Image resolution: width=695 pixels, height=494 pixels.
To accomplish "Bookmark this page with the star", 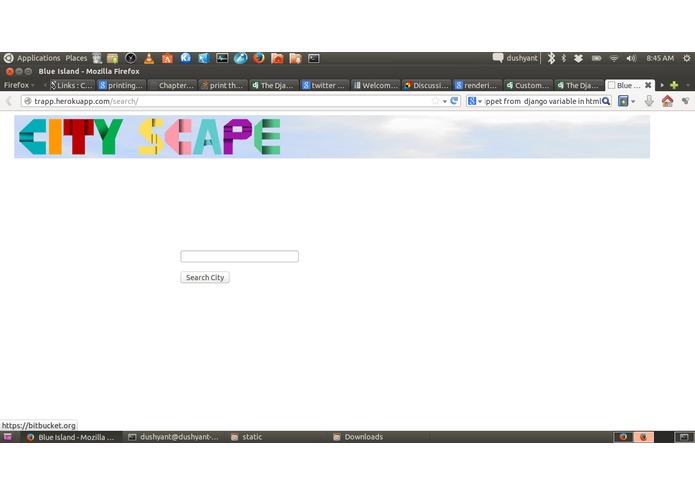I will [435, 101].
